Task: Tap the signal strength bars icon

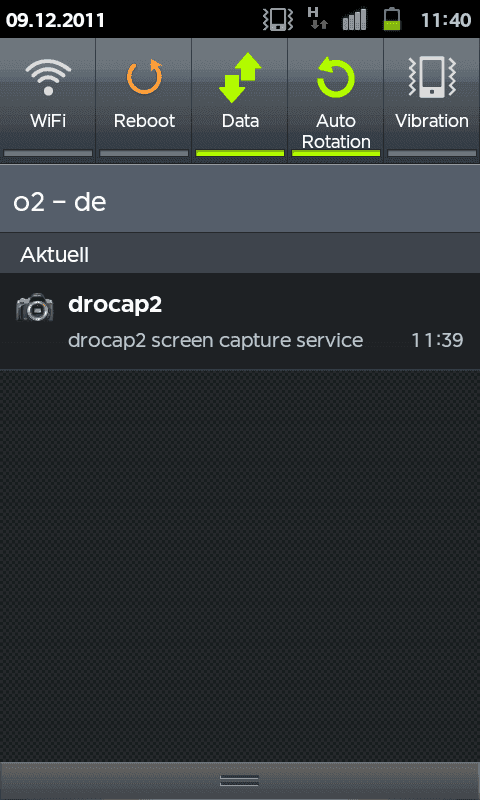Action: coord(355,19)
